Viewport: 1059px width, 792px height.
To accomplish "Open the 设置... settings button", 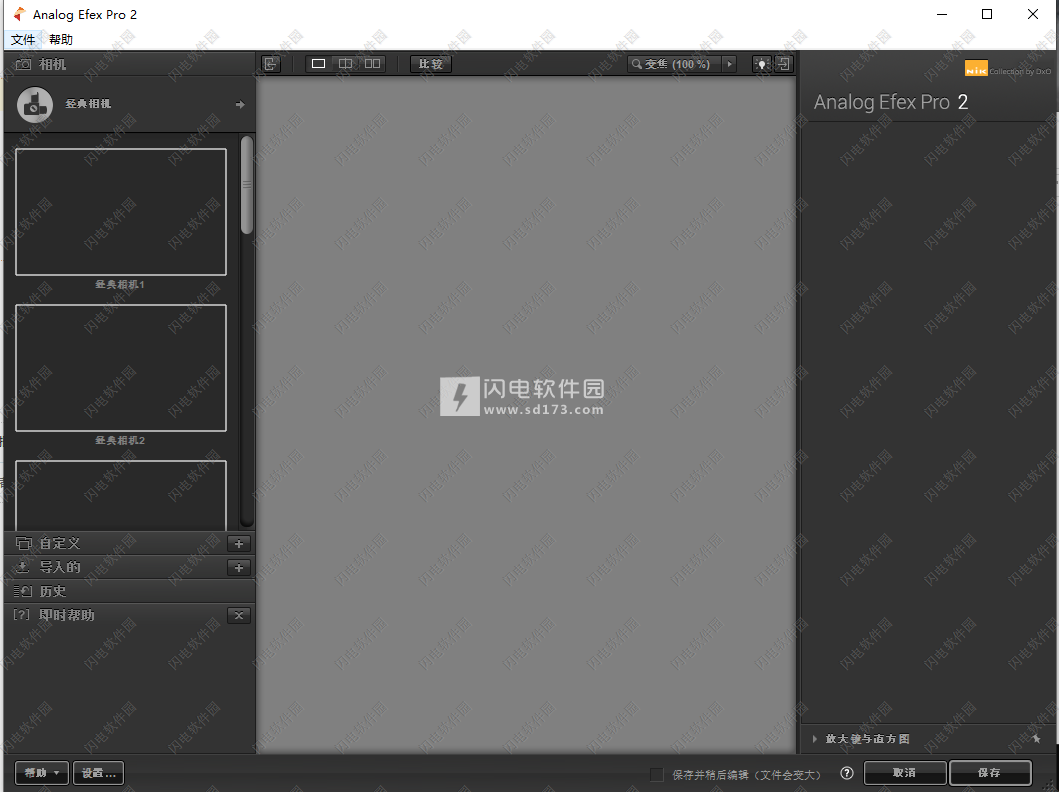I will pyautogui.click(x=99, y=772).
